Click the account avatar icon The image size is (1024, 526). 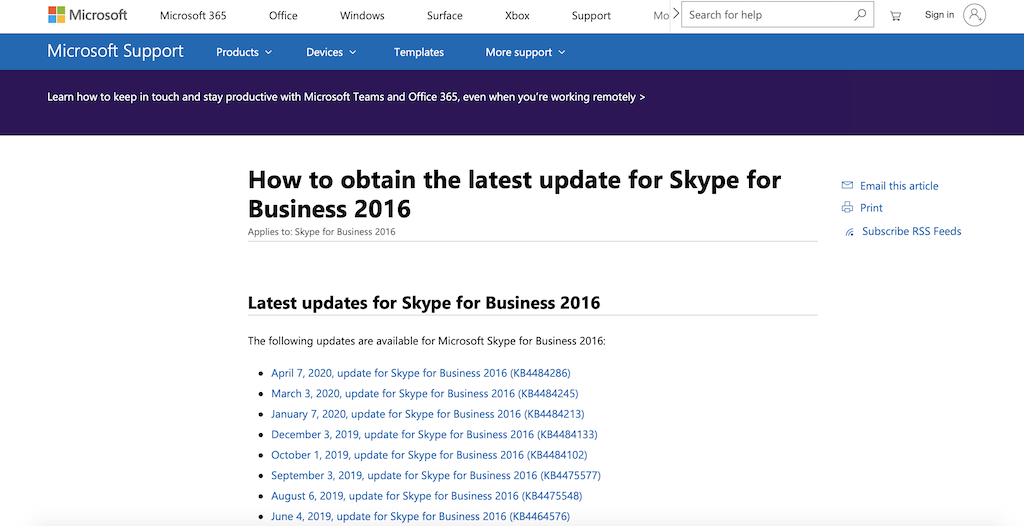click(974, 14)
